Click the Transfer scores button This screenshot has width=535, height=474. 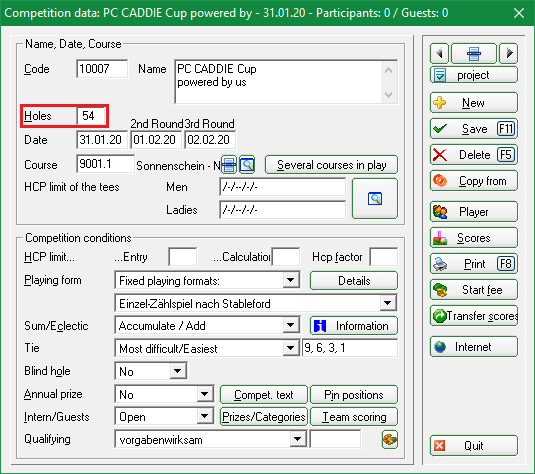click(x=474, y=316)
